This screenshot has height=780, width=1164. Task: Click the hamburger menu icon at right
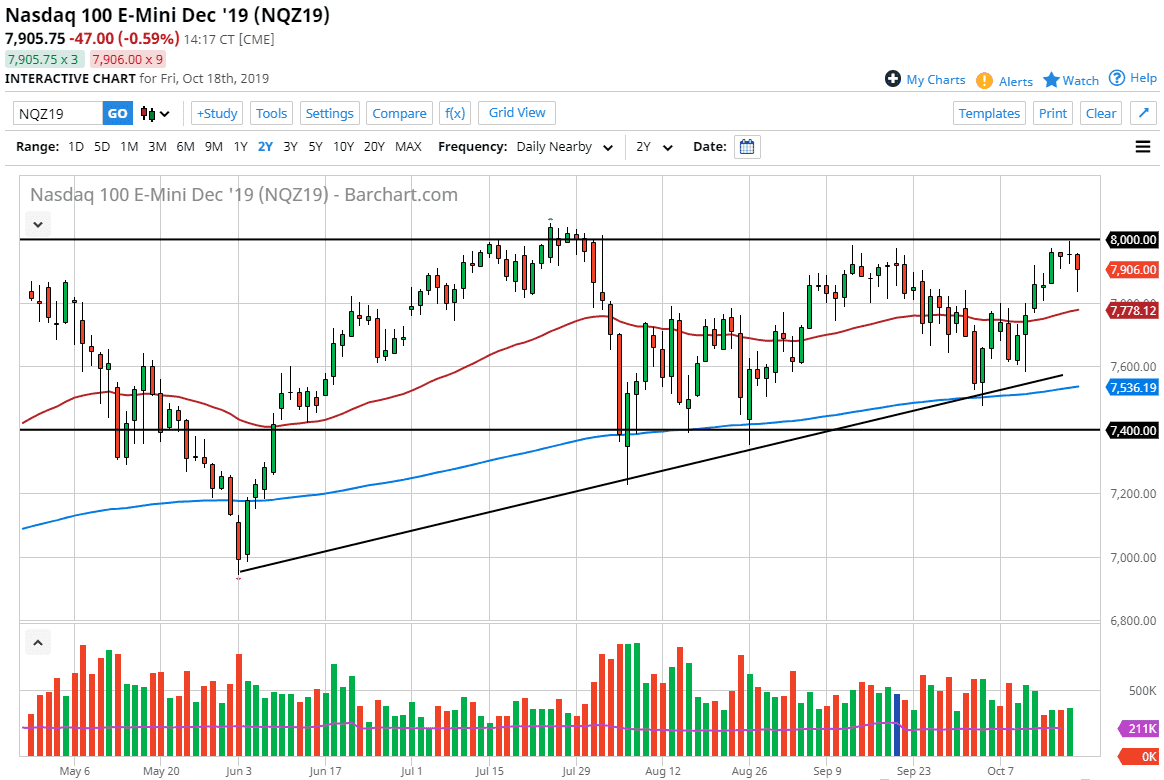tap(1143, 147)
